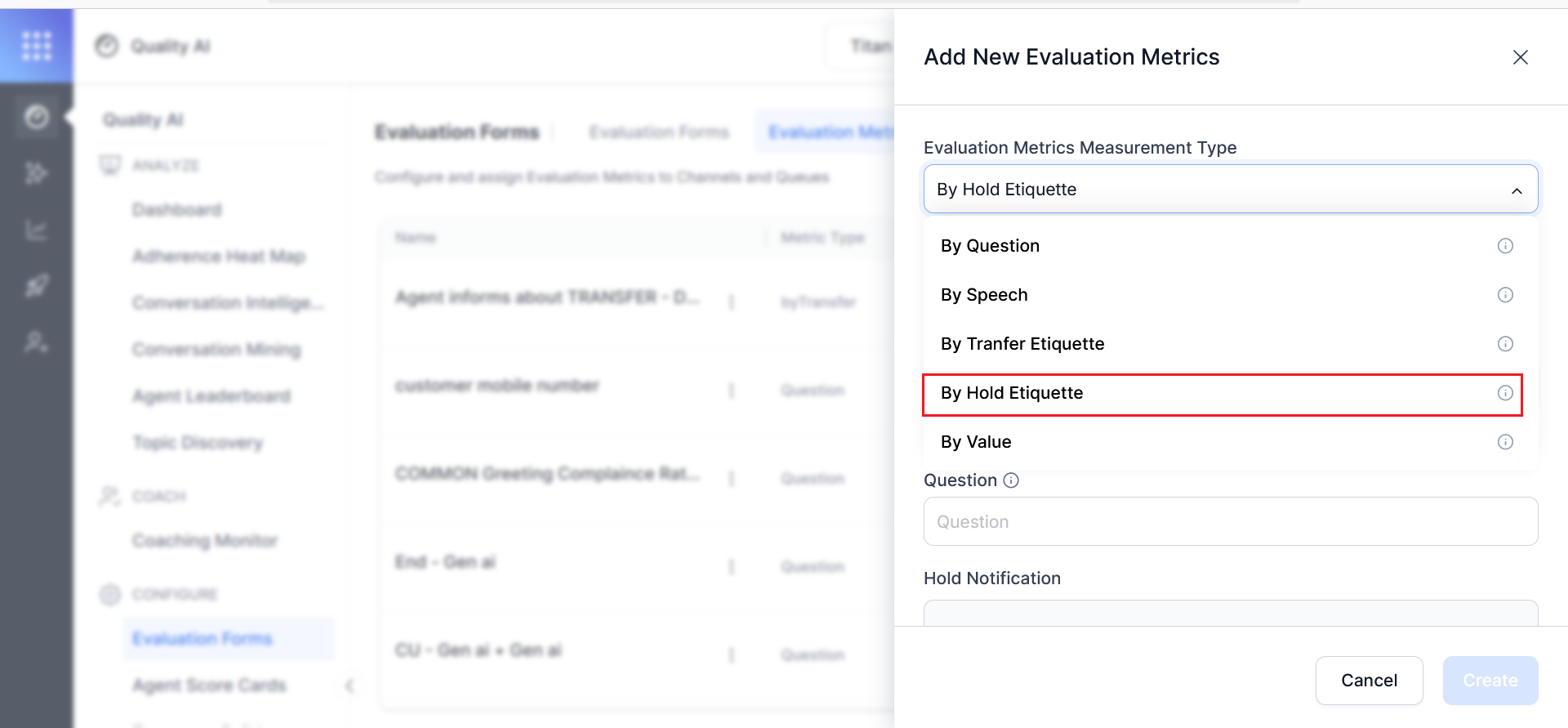Choose By Tranfer Etiquette option
Viewport: 1568px width, 728px height.
coord(1022,344)
